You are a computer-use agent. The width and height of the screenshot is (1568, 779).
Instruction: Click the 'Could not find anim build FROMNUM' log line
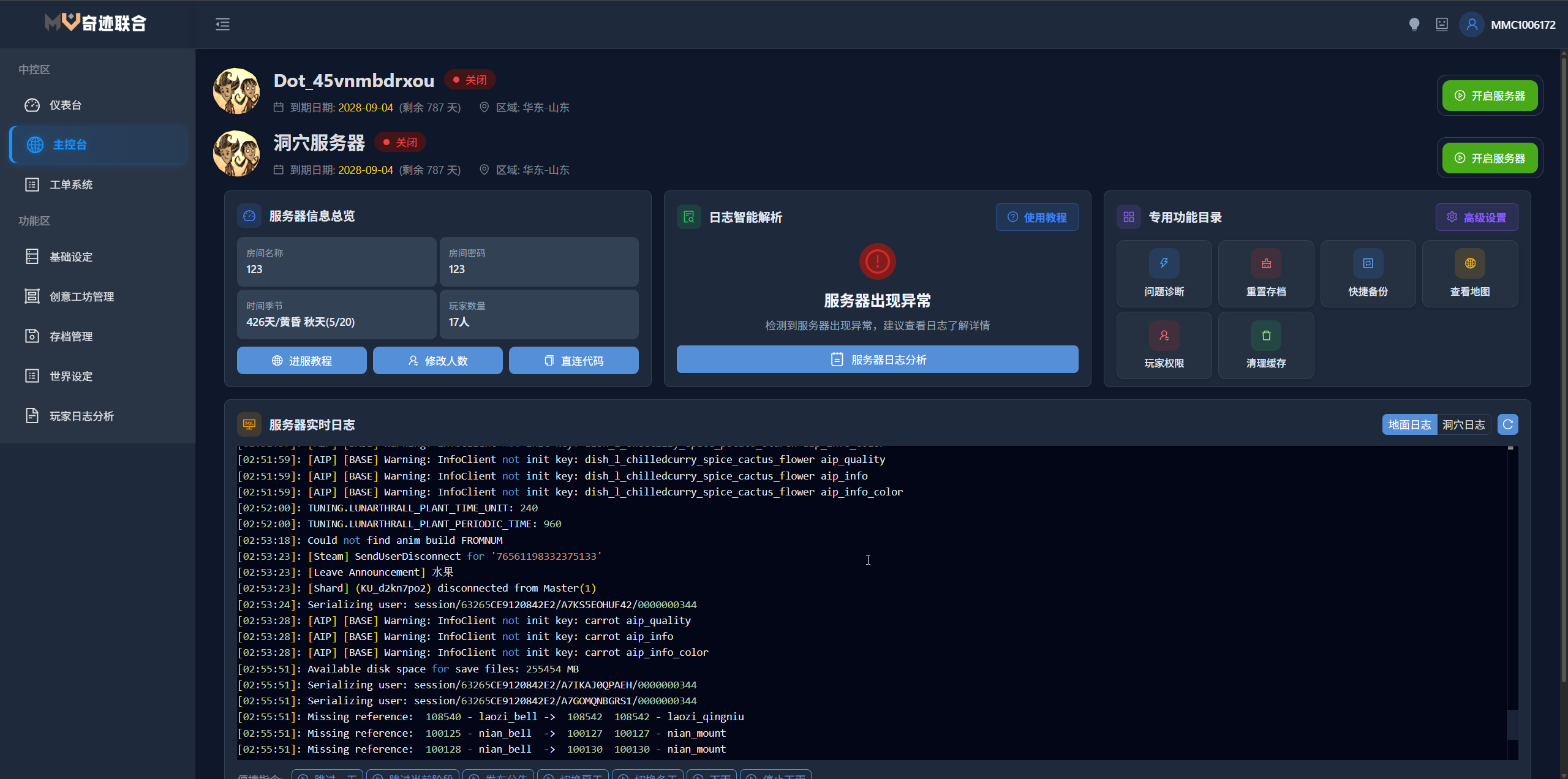pos(370,540)
